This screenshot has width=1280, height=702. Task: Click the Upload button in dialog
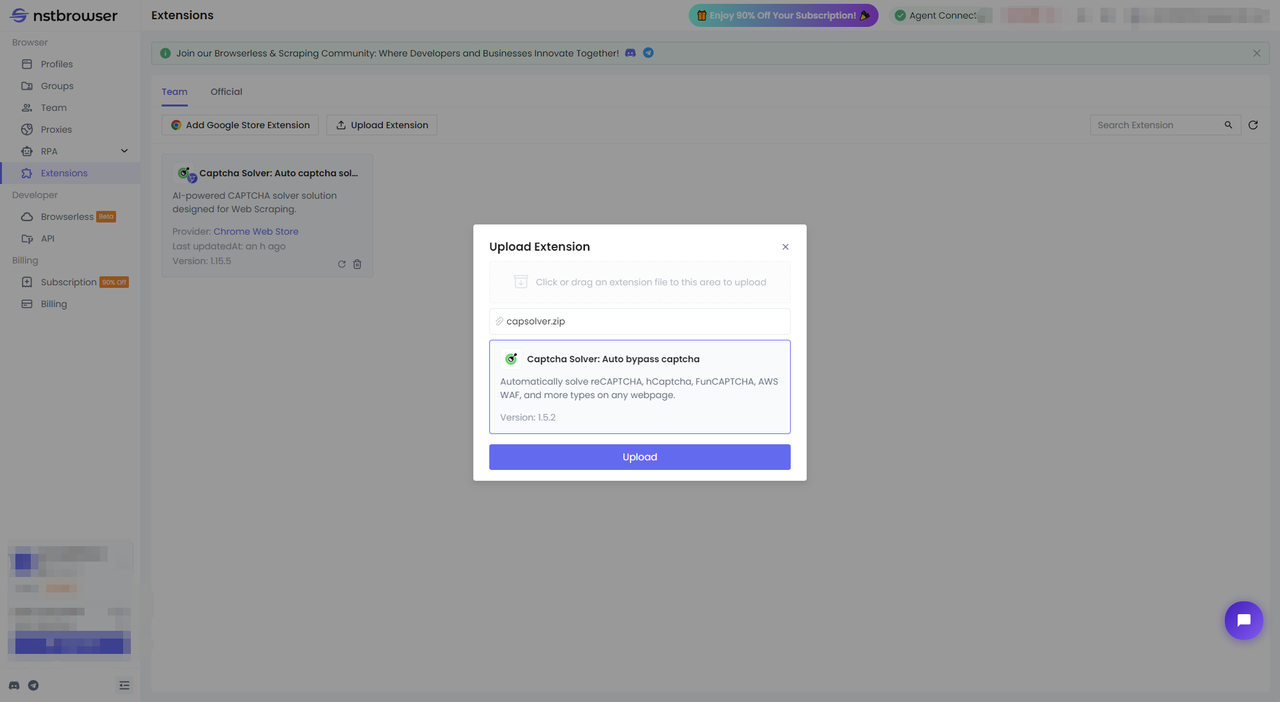pos(640,457)
